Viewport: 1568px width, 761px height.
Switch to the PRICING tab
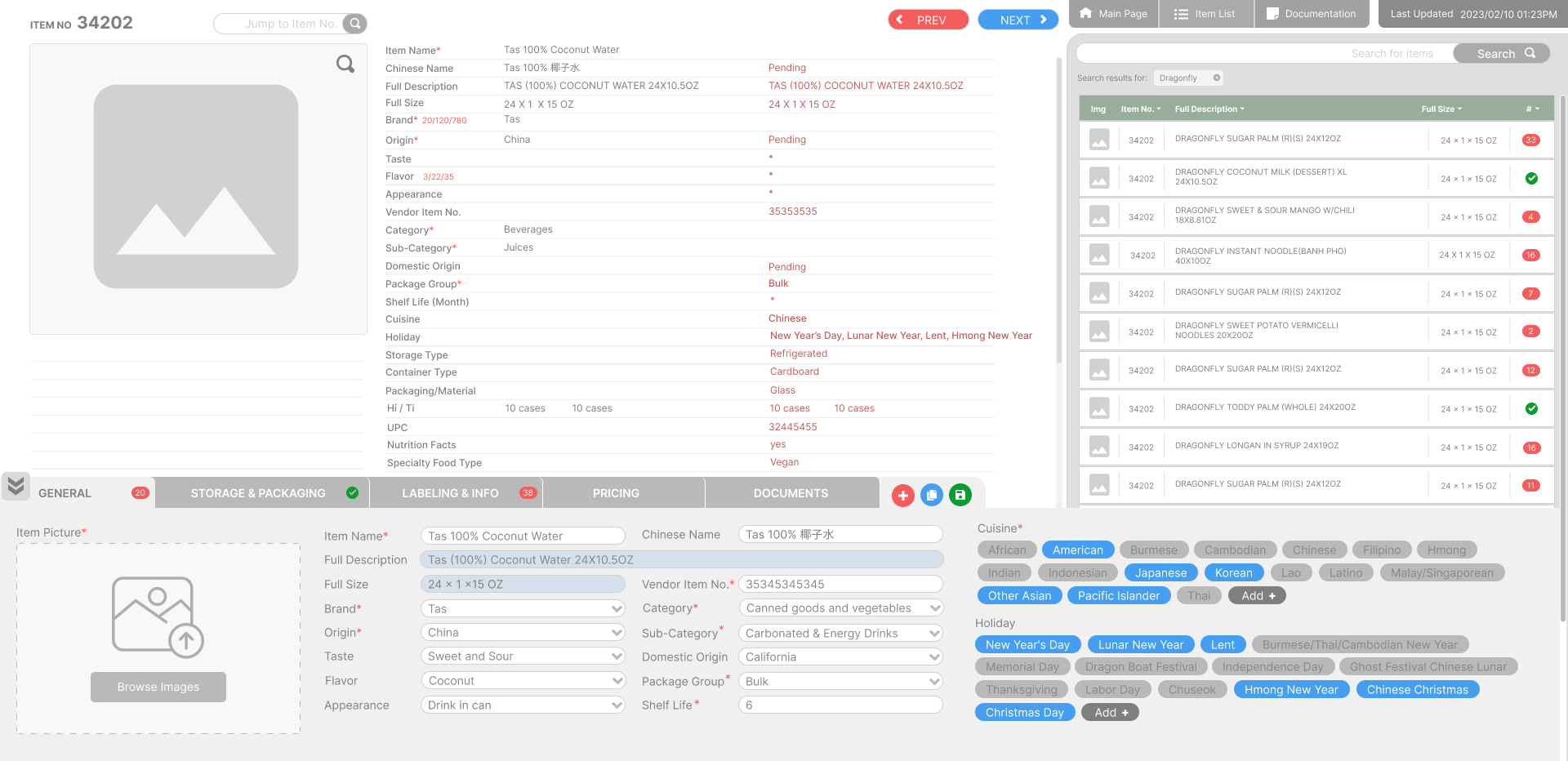[624, 493]
